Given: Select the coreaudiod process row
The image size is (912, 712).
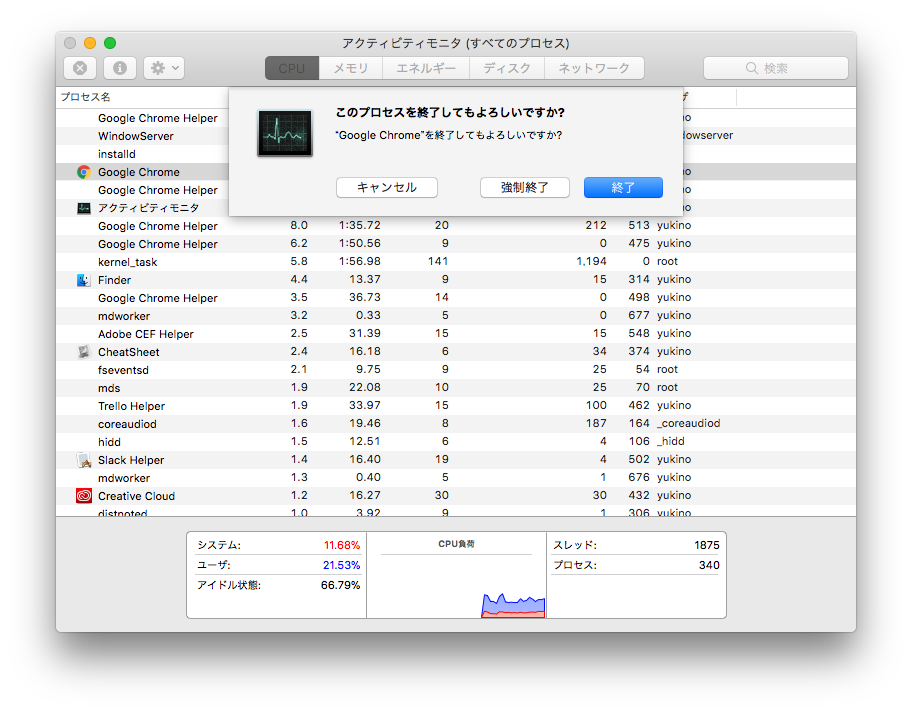Looking at the screenshot, I should pyautogui.click(x=456, y=424).
